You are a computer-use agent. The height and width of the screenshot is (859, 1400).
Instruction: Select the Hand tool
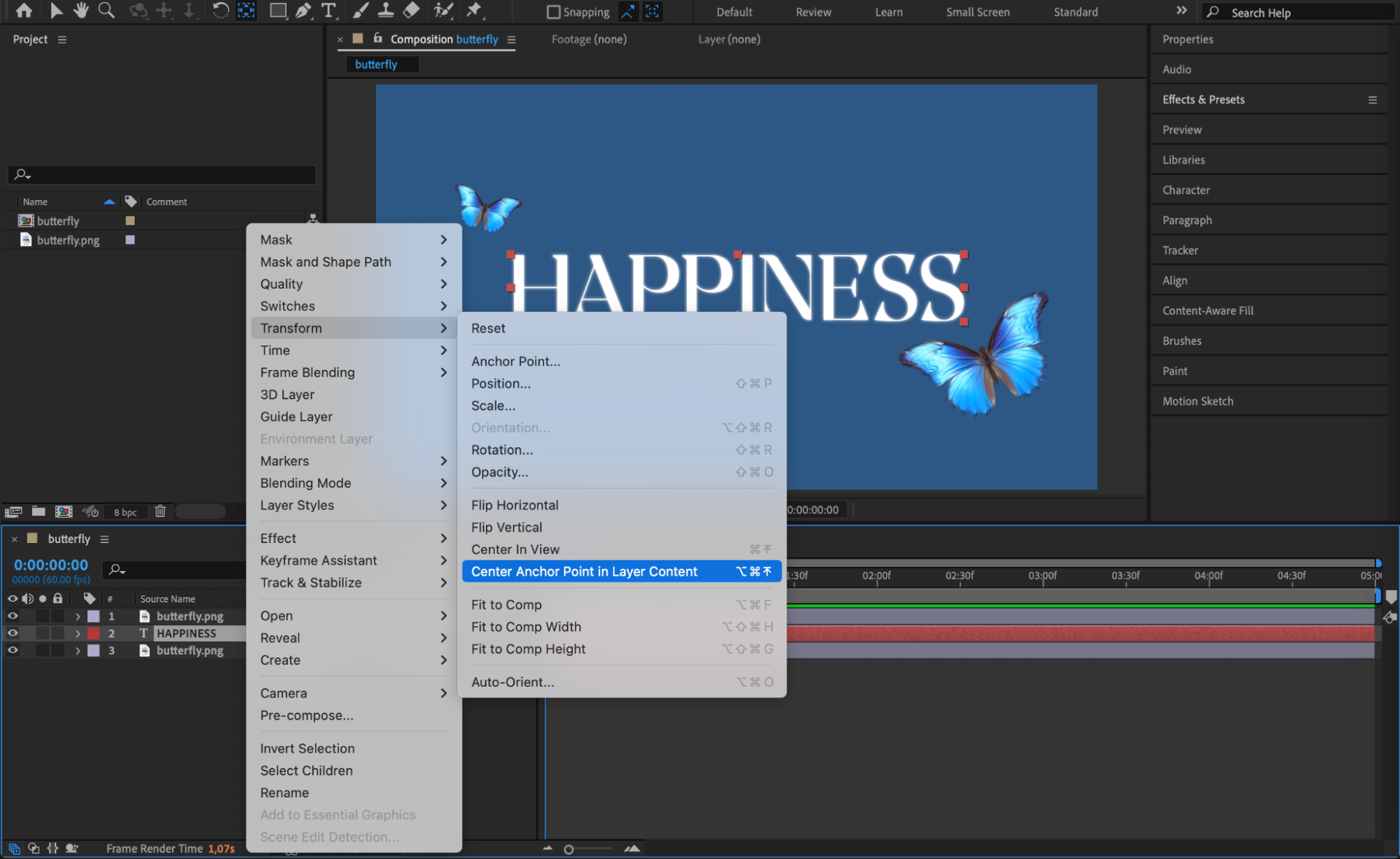[x=81, y=11]
